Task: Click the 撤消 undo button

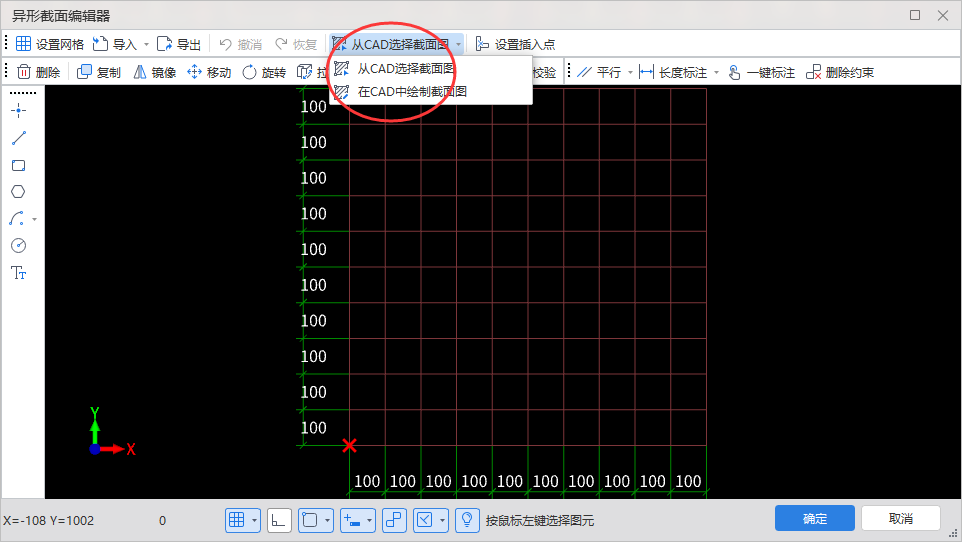Action: pyautogui.click(x=240, y=44)
